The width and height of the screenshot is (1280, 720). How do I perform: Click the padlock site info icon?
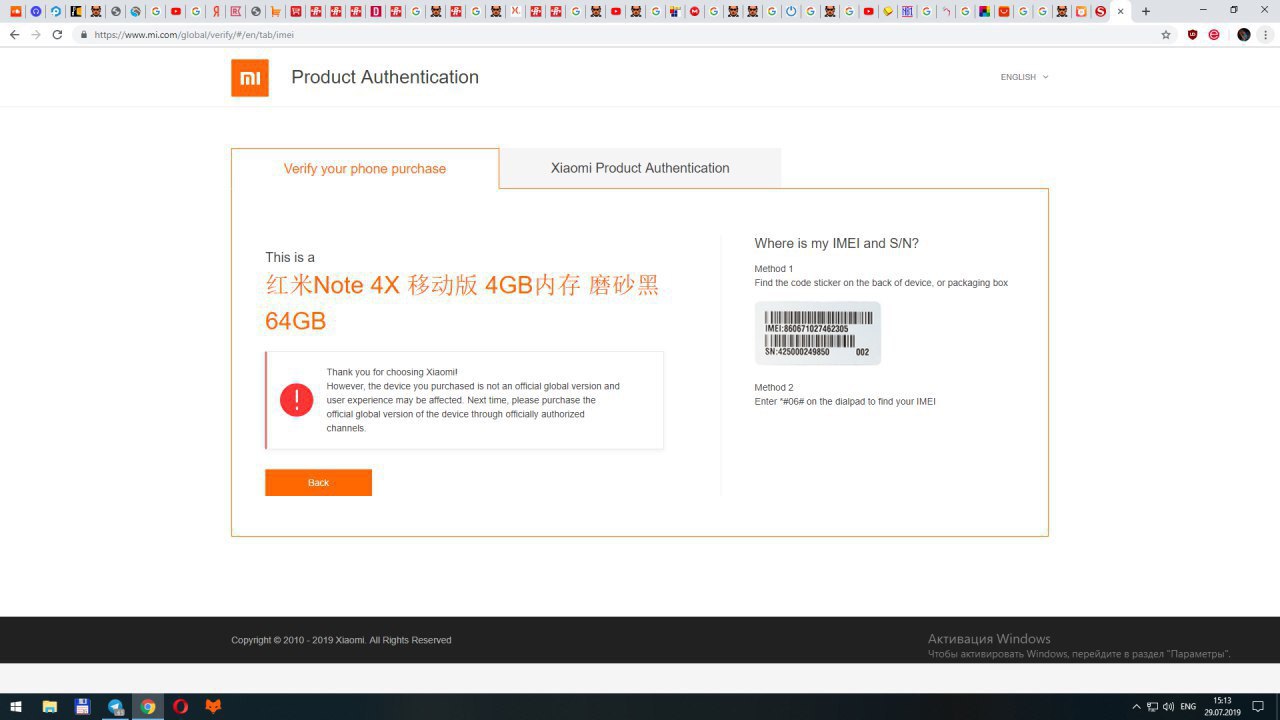(84, 34)
